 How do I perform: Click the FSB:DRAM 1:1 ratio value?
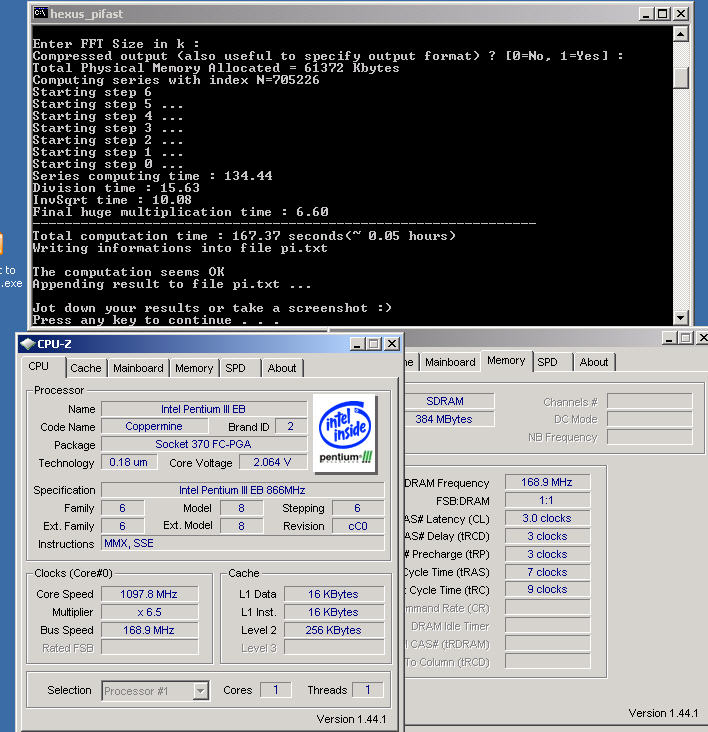pyautogui.click(x=547, y=500)
